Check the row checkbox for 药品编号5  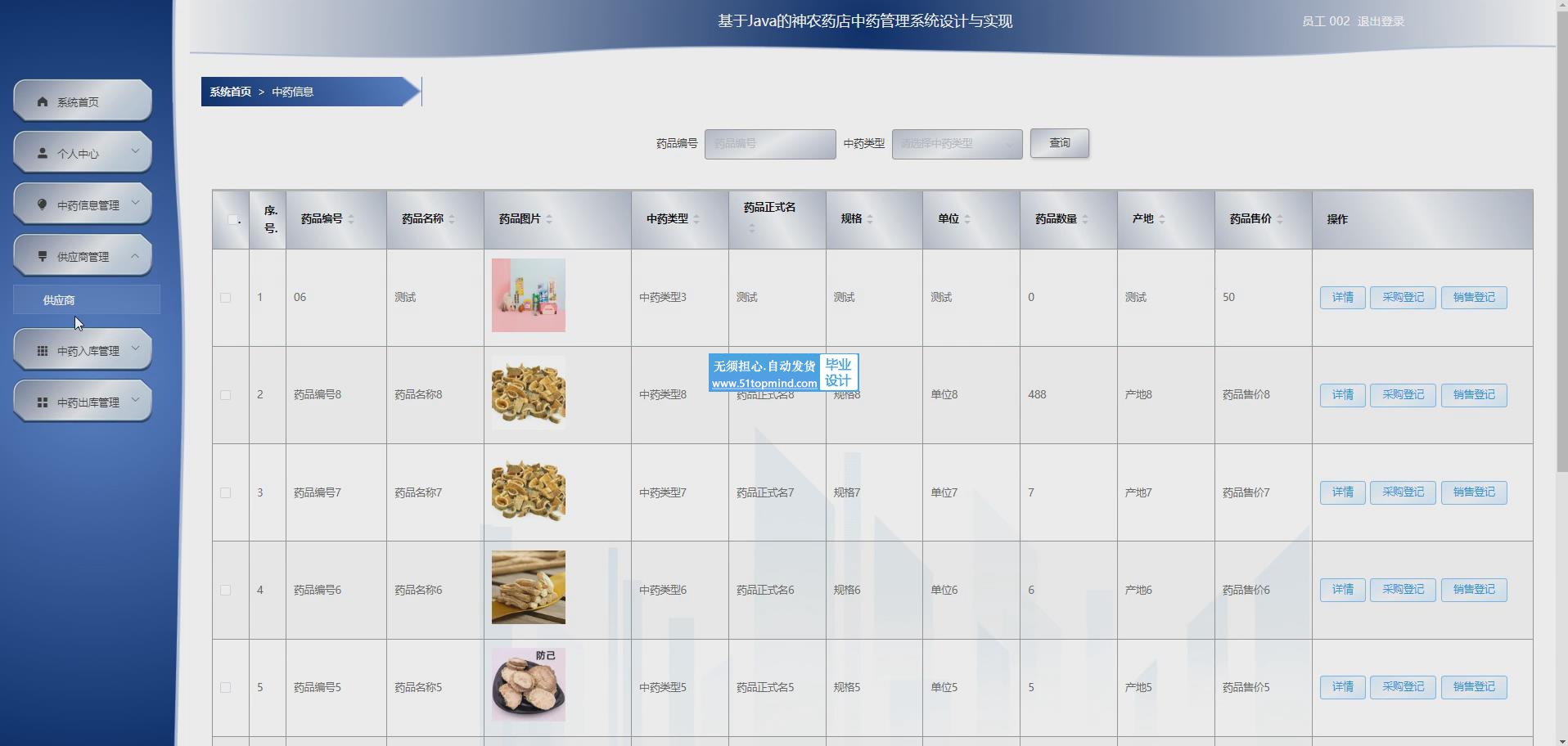pos(225,687)
